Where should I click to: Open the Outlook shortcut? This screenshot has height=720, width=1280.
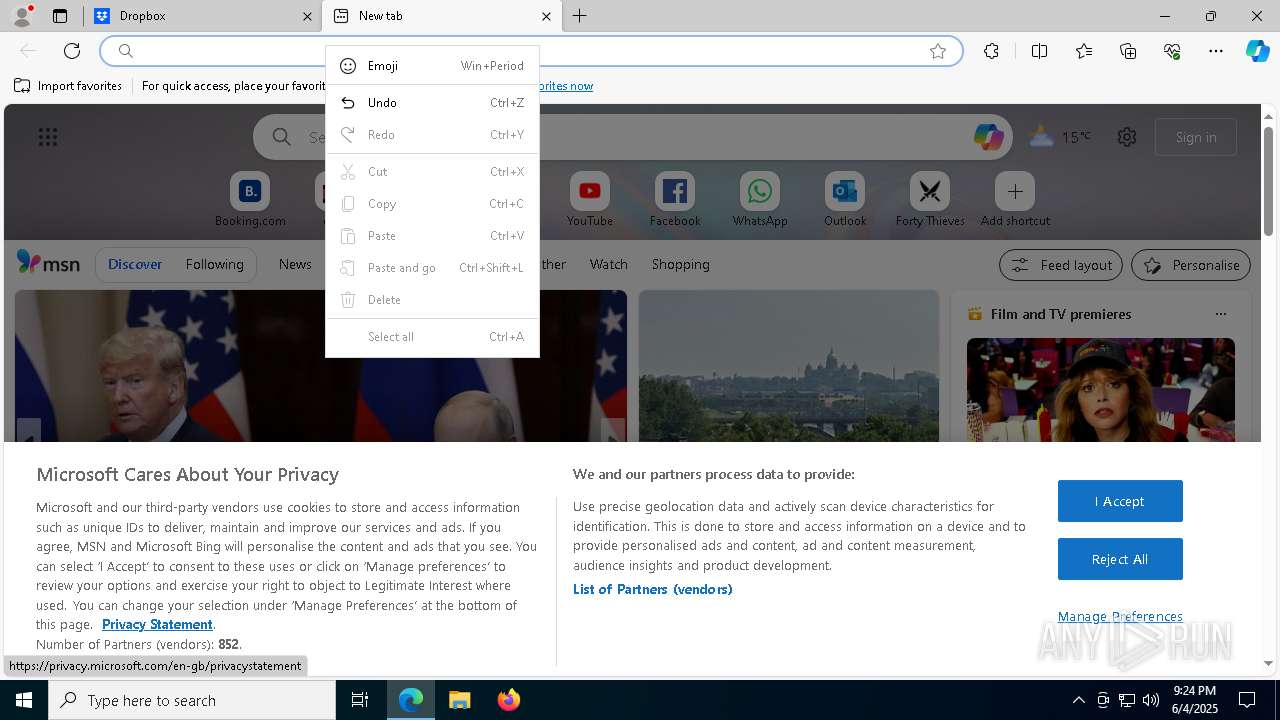coord(845,200)
